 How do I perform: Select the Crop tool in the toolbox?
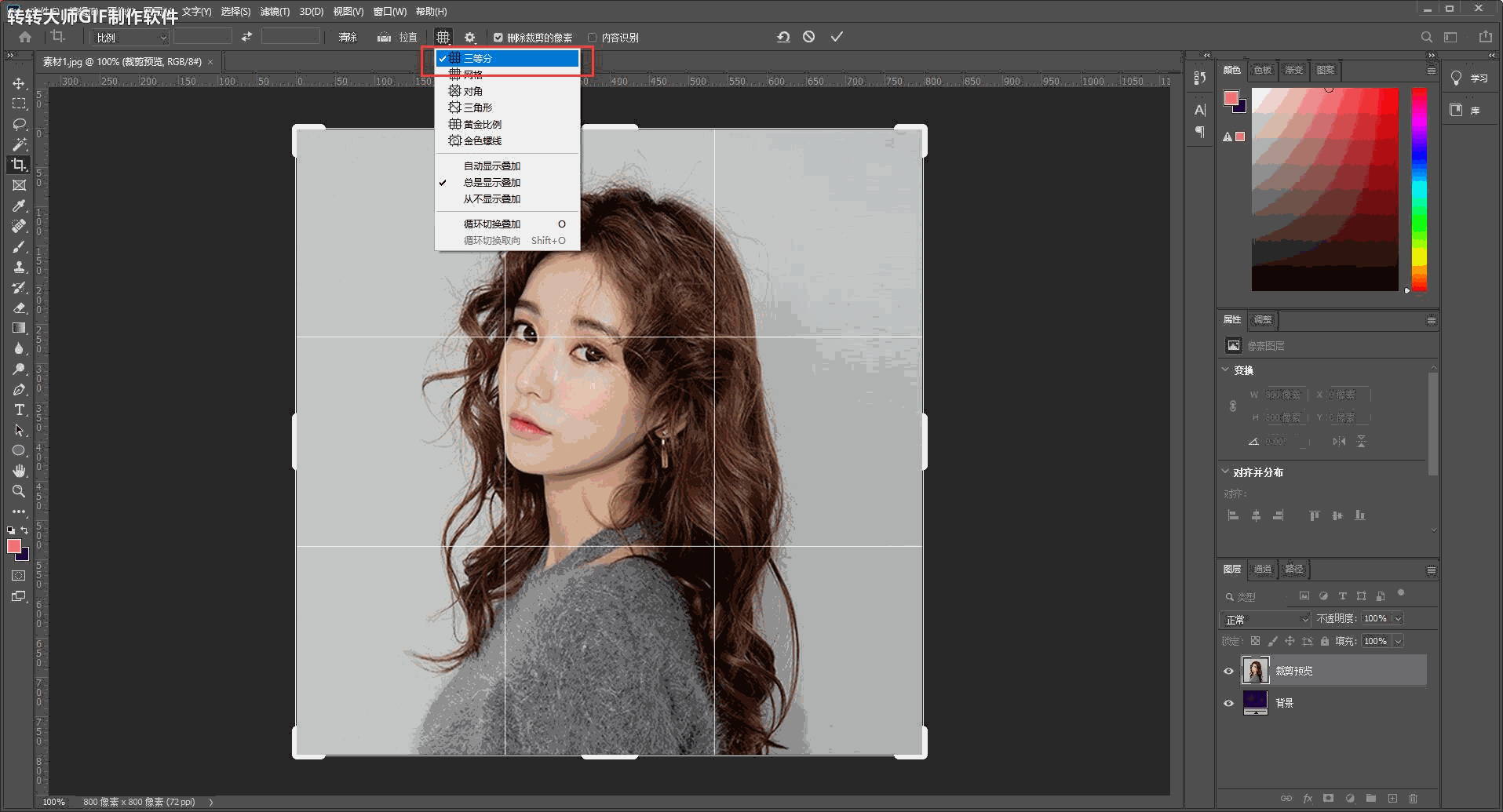click(x=19, y=165)
